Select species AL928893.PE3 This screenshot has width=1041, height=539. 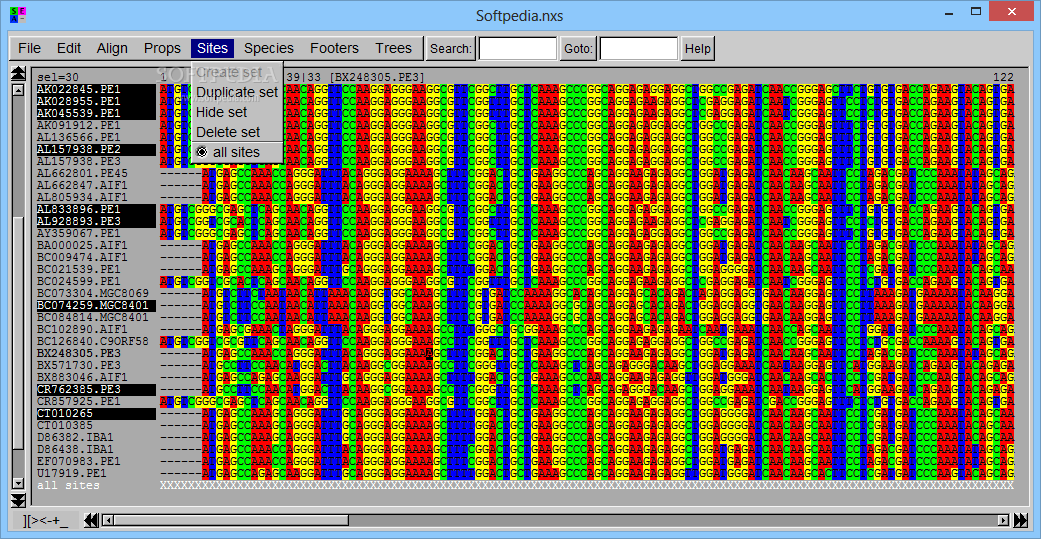coord(96,221)
